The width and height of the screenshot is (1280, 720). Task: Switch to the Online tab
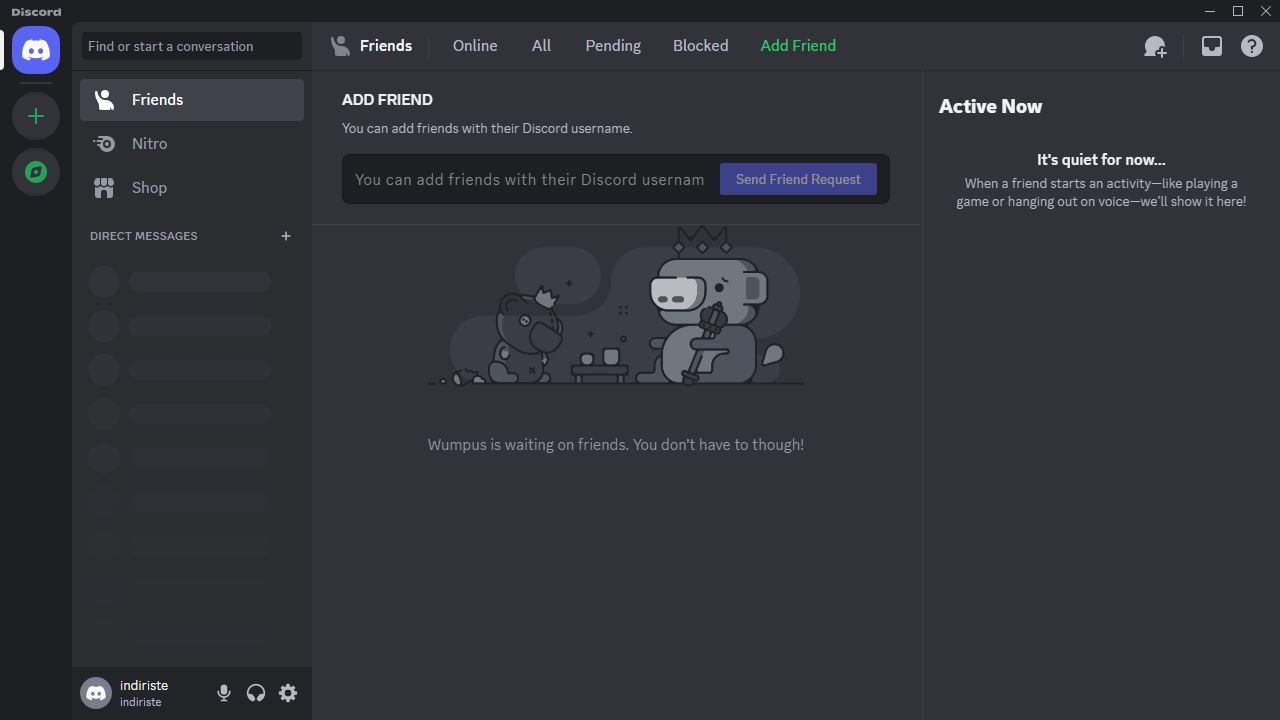click(x=475, y=46)
